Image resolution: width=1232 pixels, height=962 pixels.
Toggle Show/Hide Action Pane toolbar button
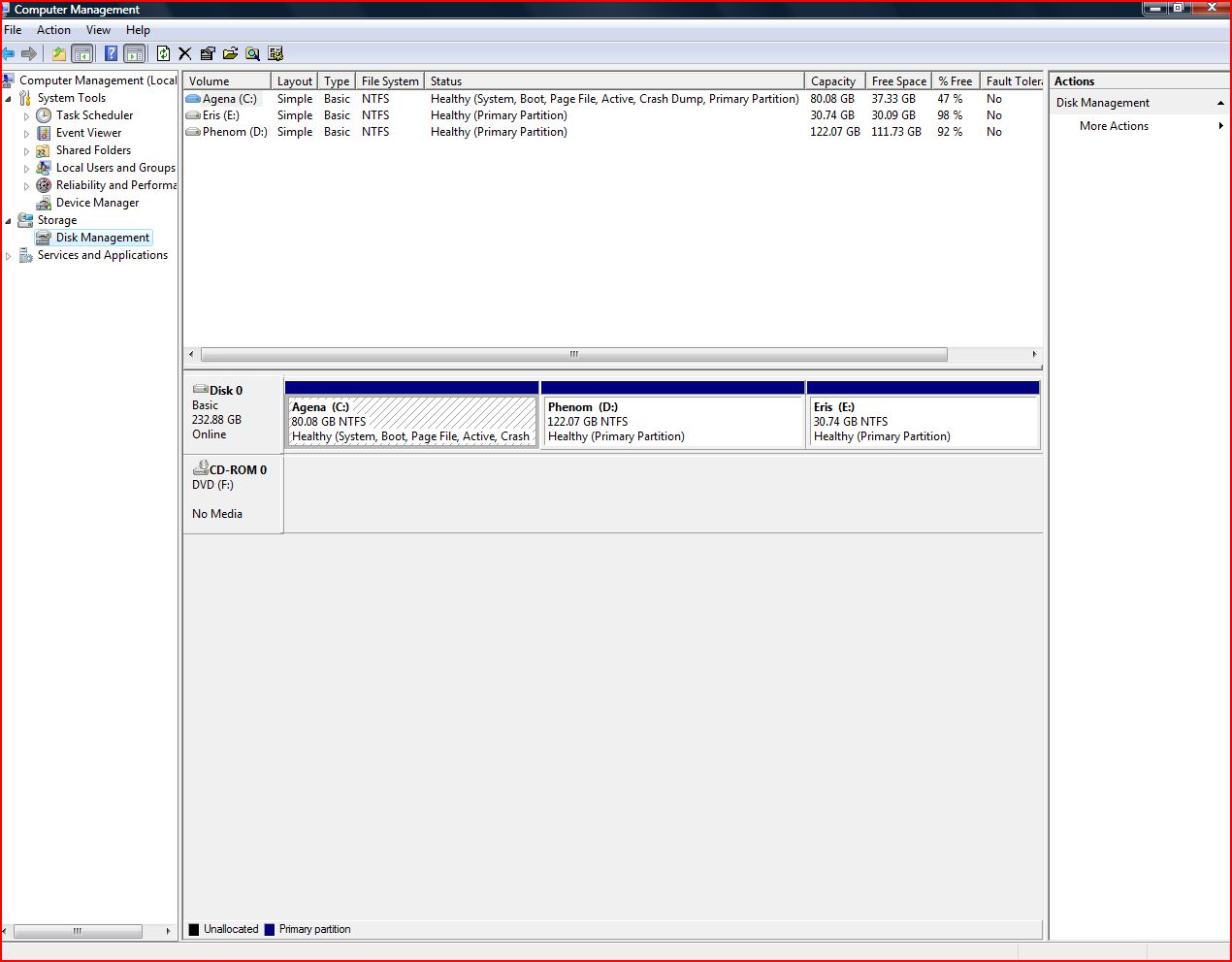pos(135,53)
